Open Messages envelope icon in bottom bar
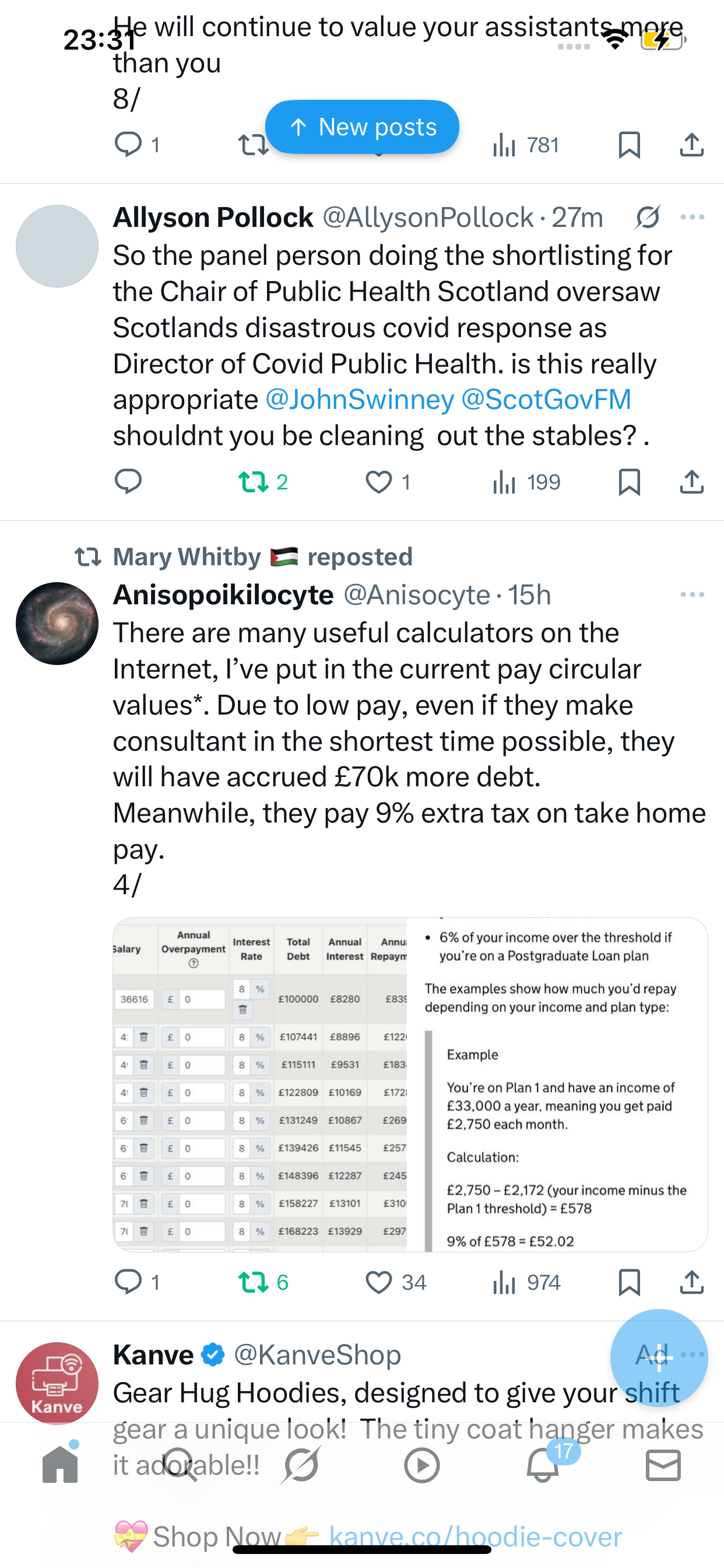The image size is (724, 1568). [x=663, y=1465]
